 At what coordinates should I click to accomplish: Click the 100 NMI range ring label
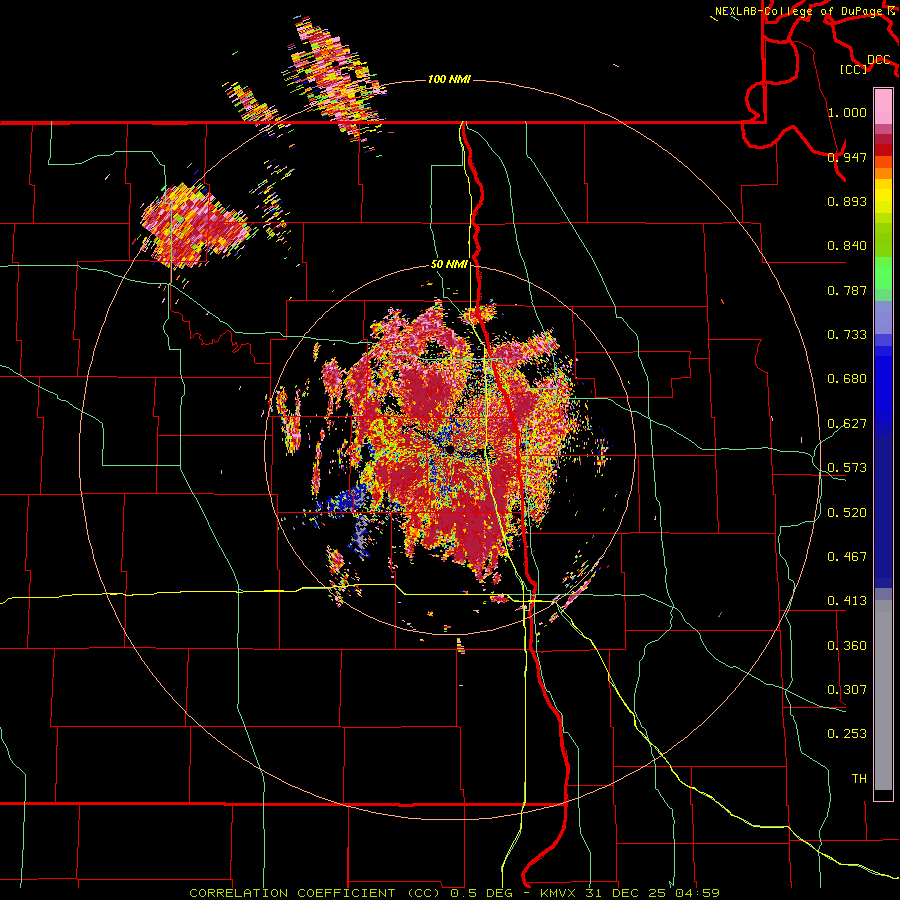click(x=449, y=79)
